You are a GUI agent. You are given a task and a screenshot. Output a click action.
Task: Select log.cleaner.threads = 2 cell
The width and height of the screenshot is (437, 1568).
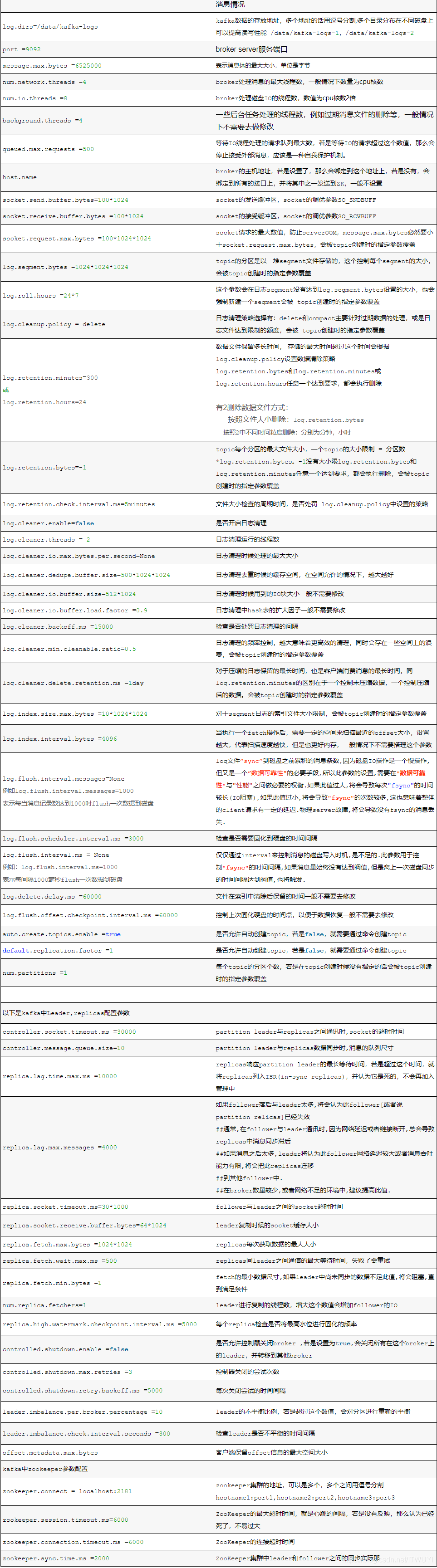click(x=107, y=540)
